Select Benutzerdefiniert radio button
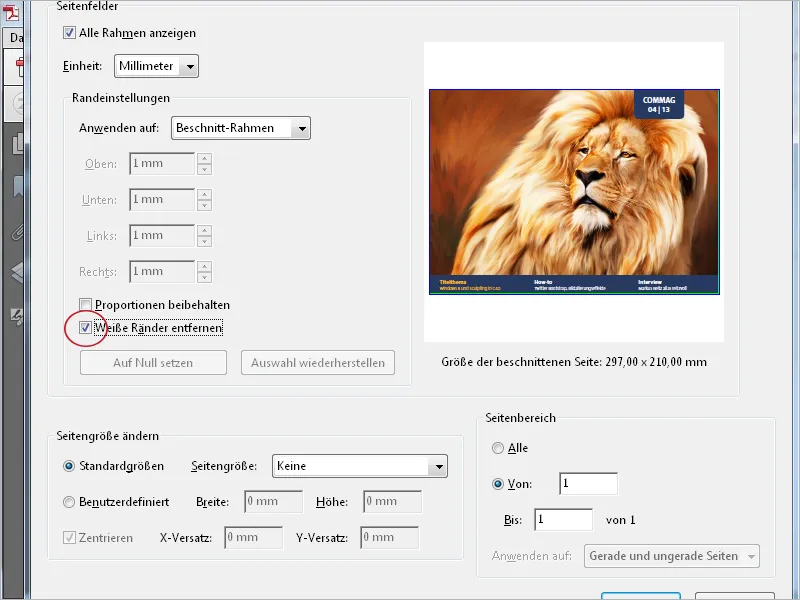 69,502
